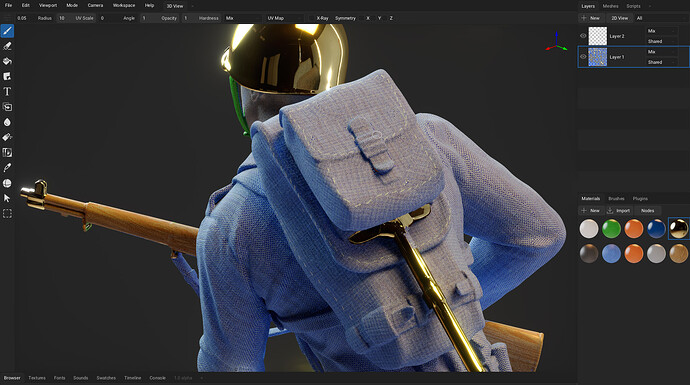
Task: Click the Layer 1 thumbnail
Action: click(598, 57)
